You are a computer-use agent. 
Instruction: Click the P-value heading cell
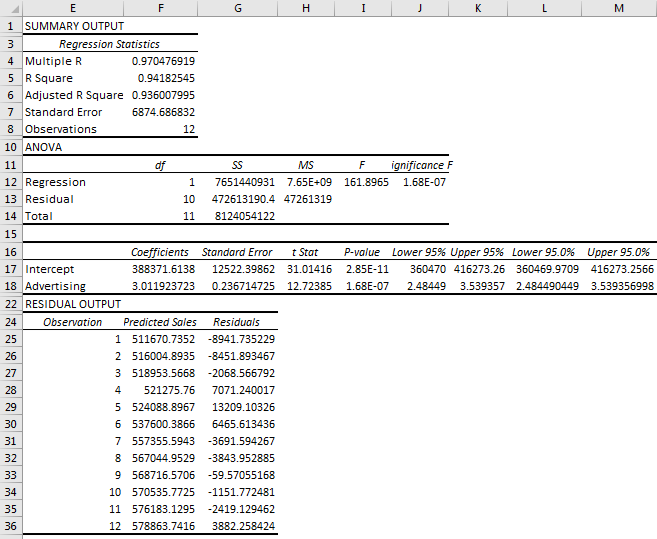[x=362, y=252]
